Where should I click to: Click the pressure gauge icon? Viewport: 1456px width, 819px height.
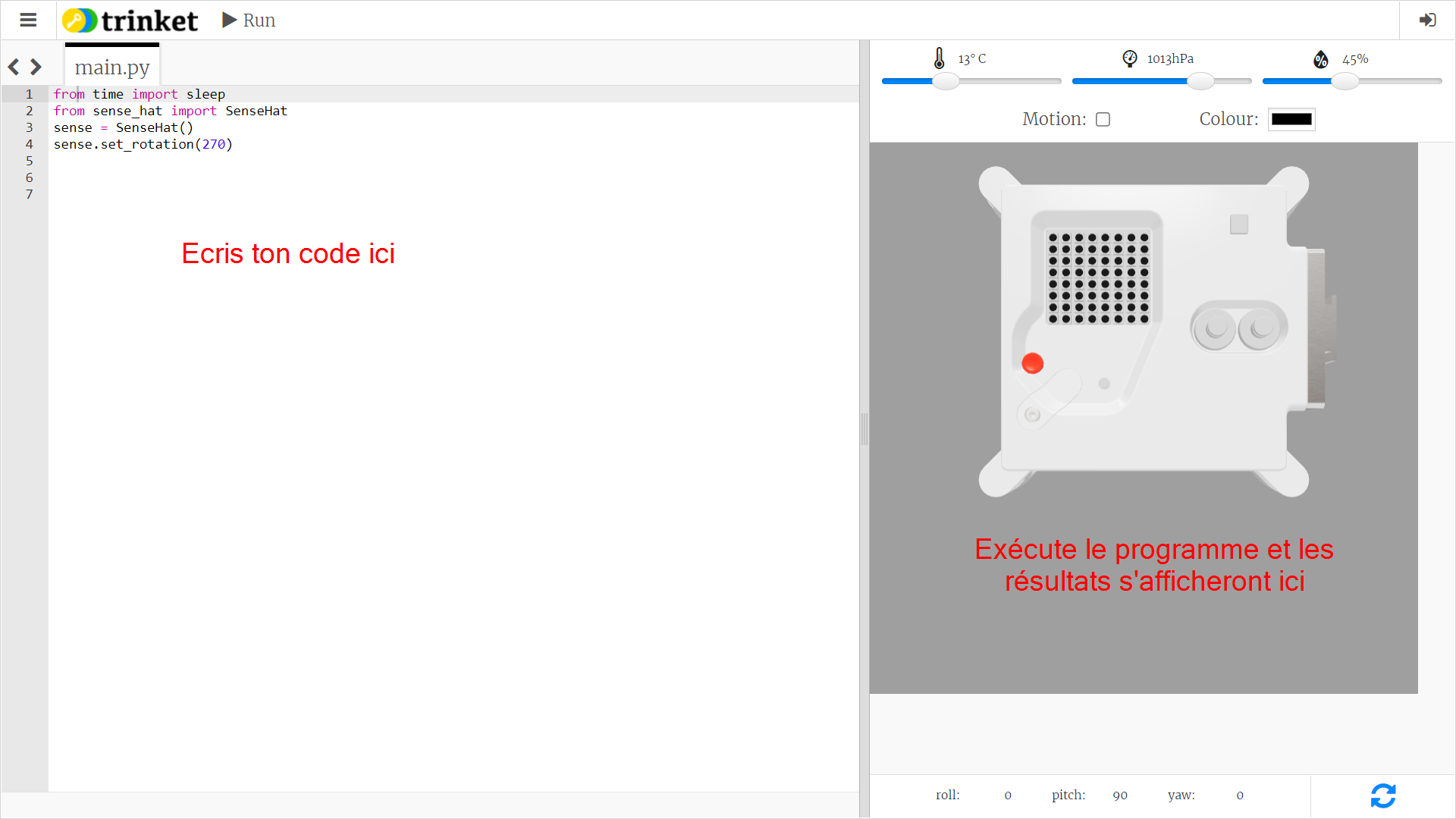(1129, 58)
